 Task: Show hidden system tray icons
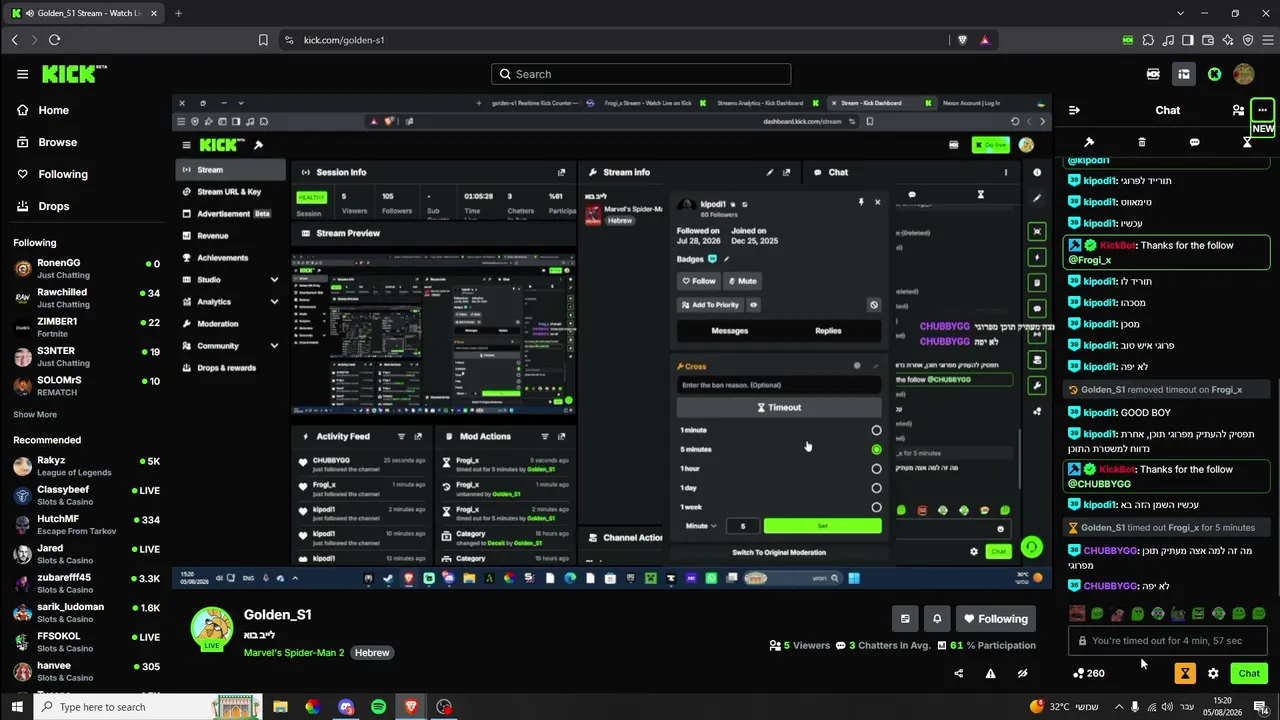[1118, 707]
